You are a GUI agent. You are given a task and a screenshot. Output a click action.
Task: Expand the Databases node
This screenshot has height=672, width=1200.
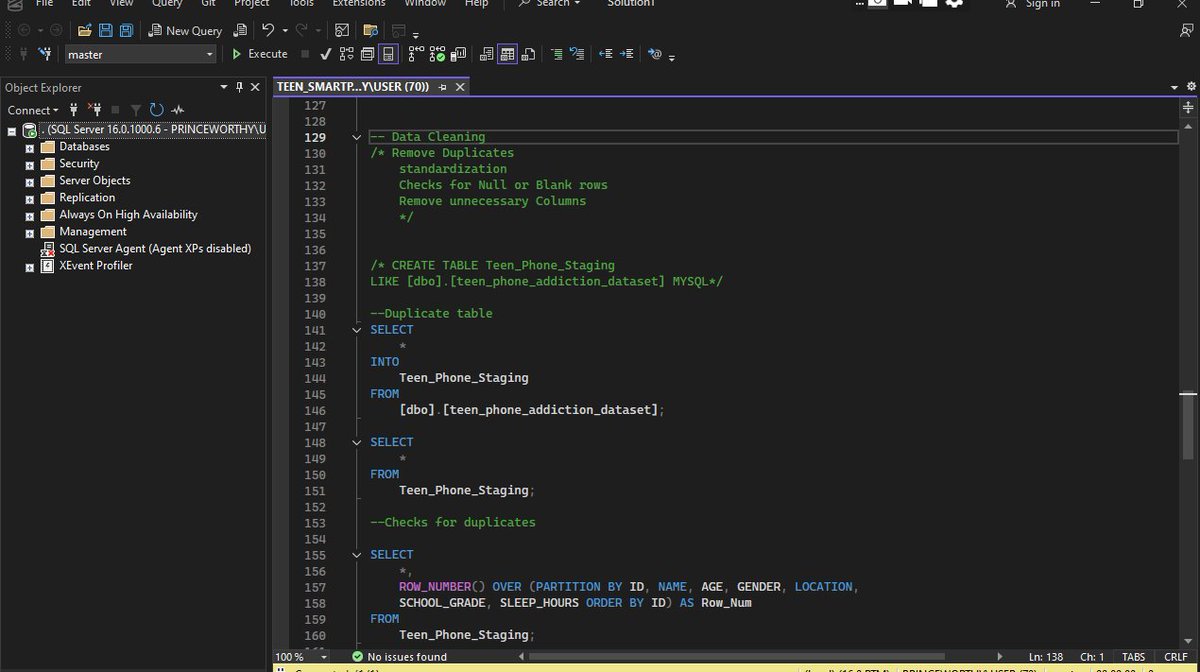click(30, 147)
